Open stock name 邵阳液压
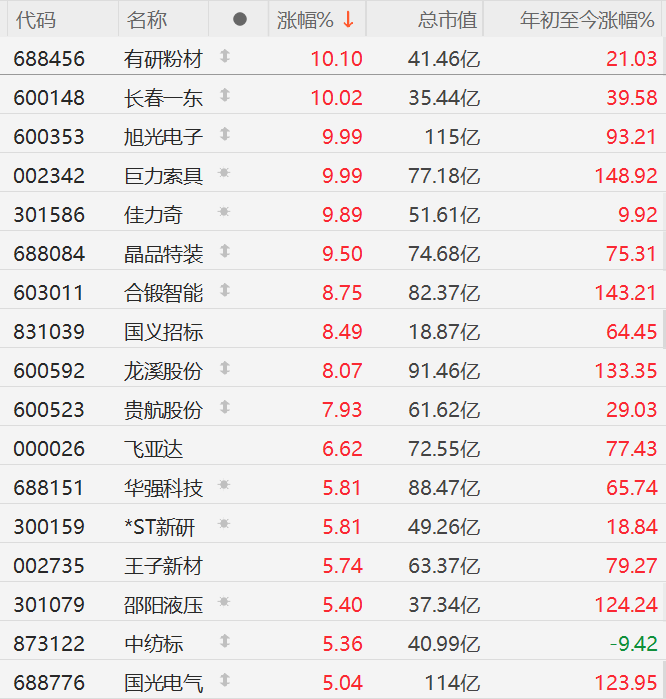 coord(163,605)
